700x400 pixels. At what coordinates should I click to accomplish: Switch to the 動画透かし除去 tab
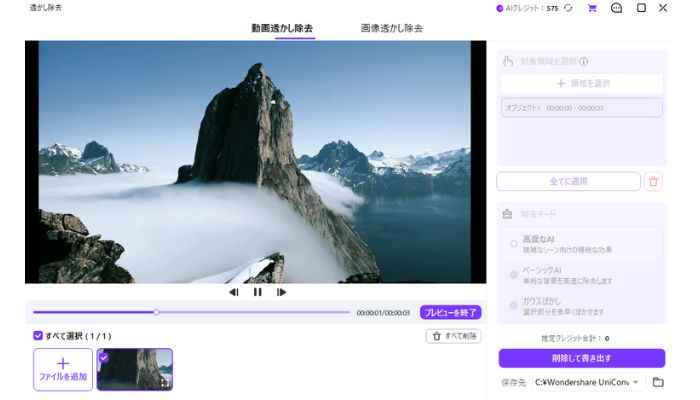click(282, 28)
